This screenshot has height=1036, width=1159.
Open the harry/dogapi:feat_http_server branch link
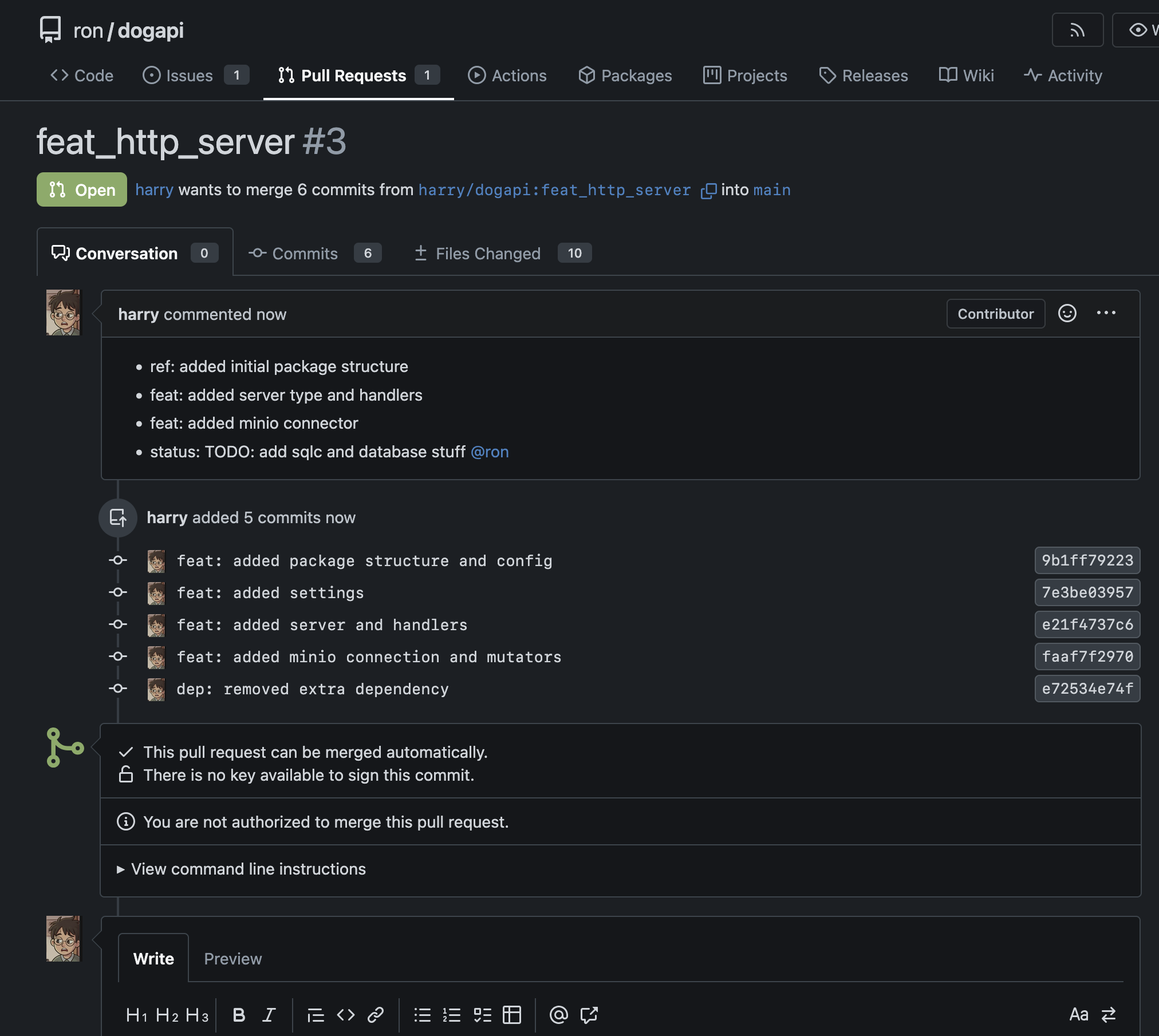coord(554,190)
